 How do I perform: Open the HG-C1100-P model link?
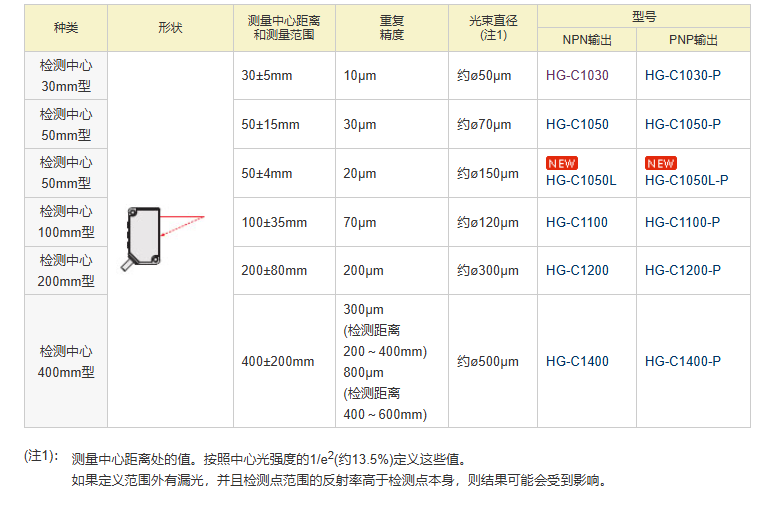tap(682, 222)
